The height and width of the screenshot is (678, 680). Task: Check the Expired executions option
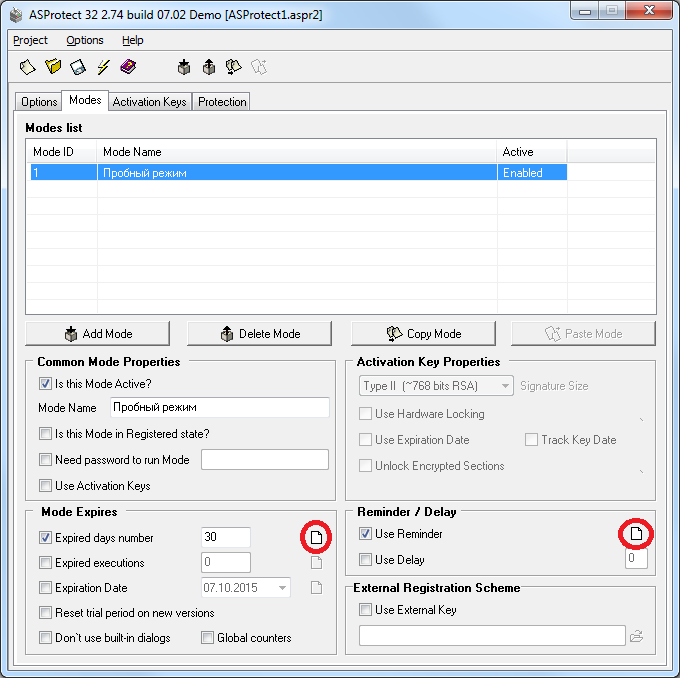pyautogui.click(x=45, y=563)
